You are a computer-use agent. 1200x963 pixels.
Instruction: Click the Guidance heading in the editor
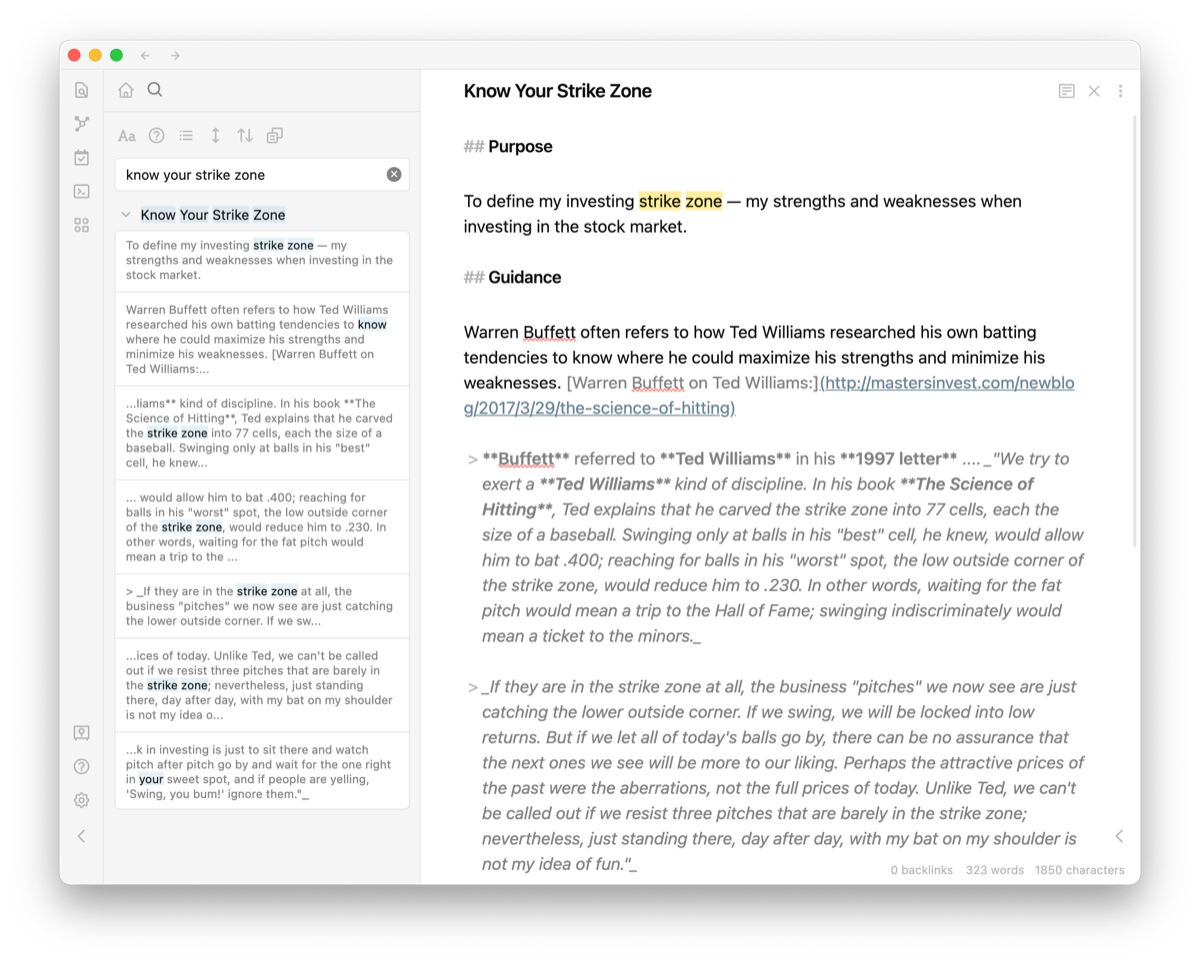point(525,277)
